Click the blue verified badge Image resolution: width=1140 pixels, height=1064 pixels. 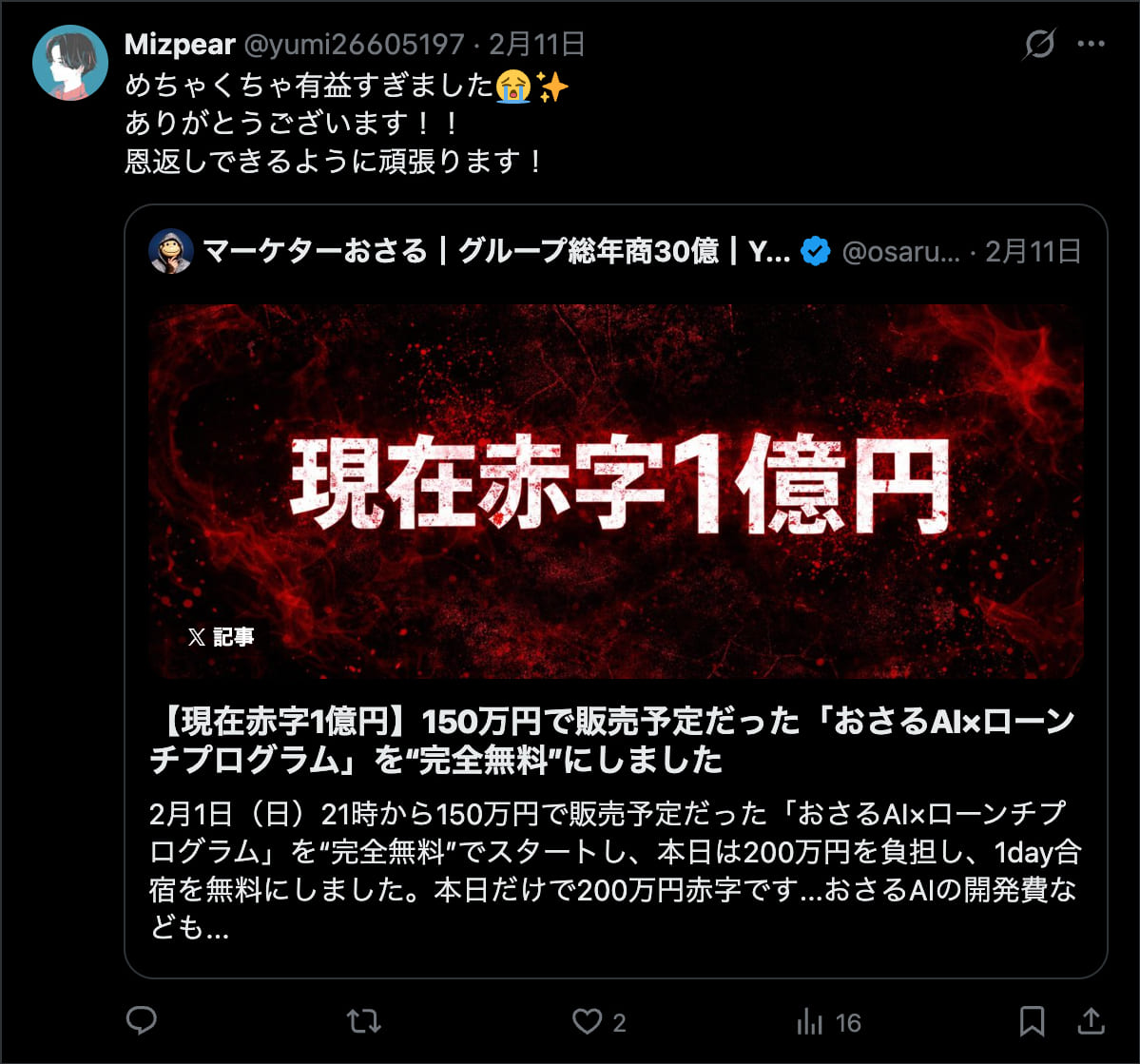pyautogui.click(x=815, y=252)
